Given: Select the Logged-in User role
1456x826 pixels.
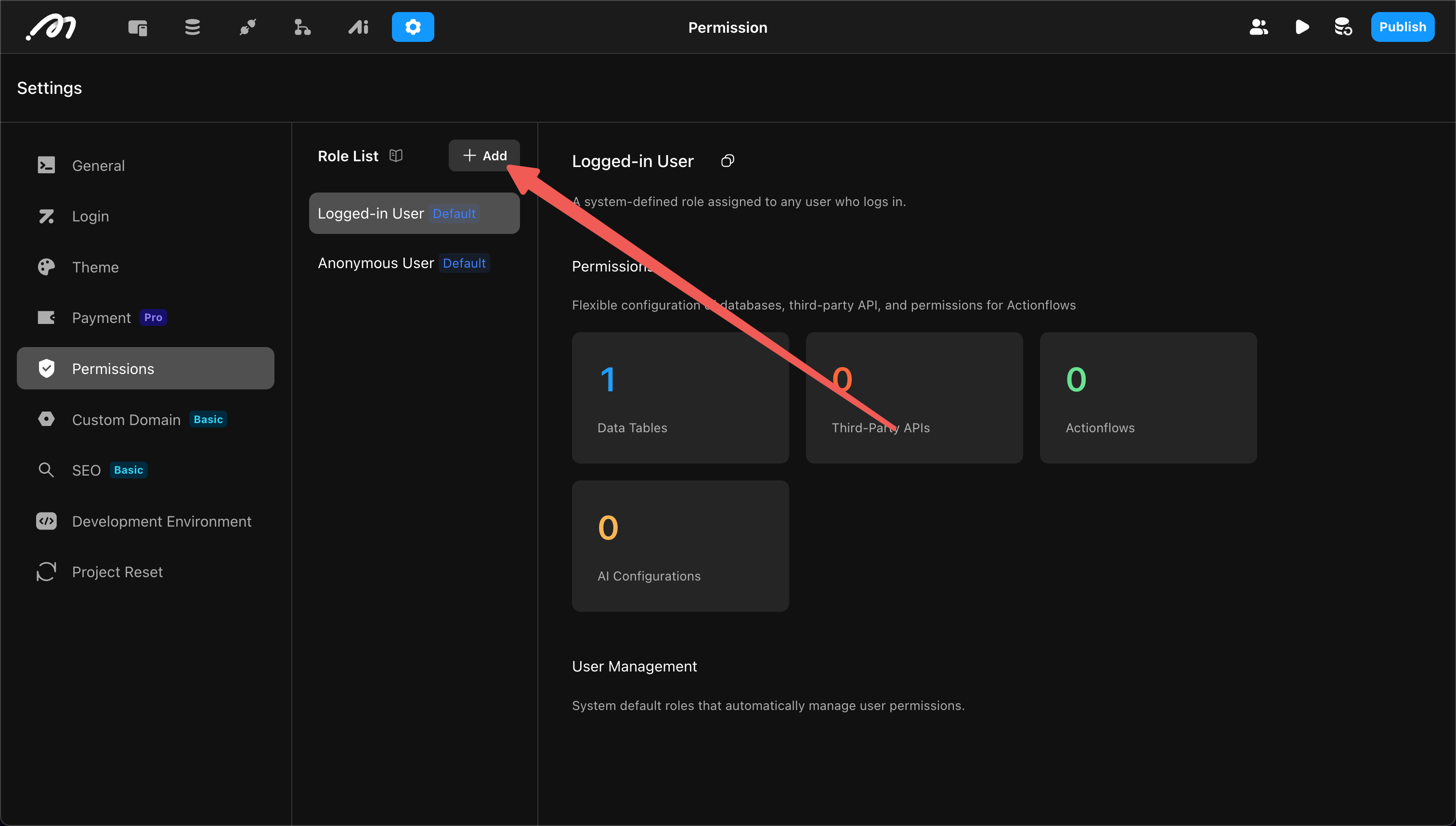Looking at the screenshot, I should tap(414, 213).
